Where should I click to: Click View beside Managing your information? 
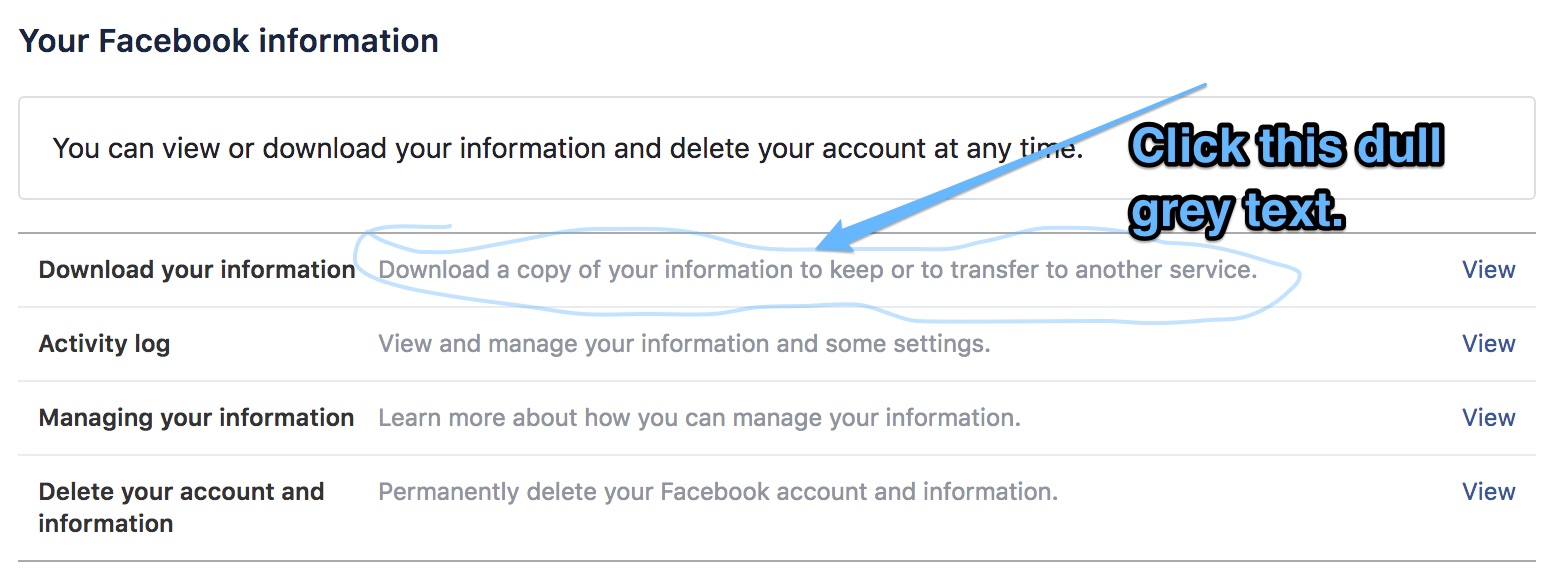point(1488,418)
